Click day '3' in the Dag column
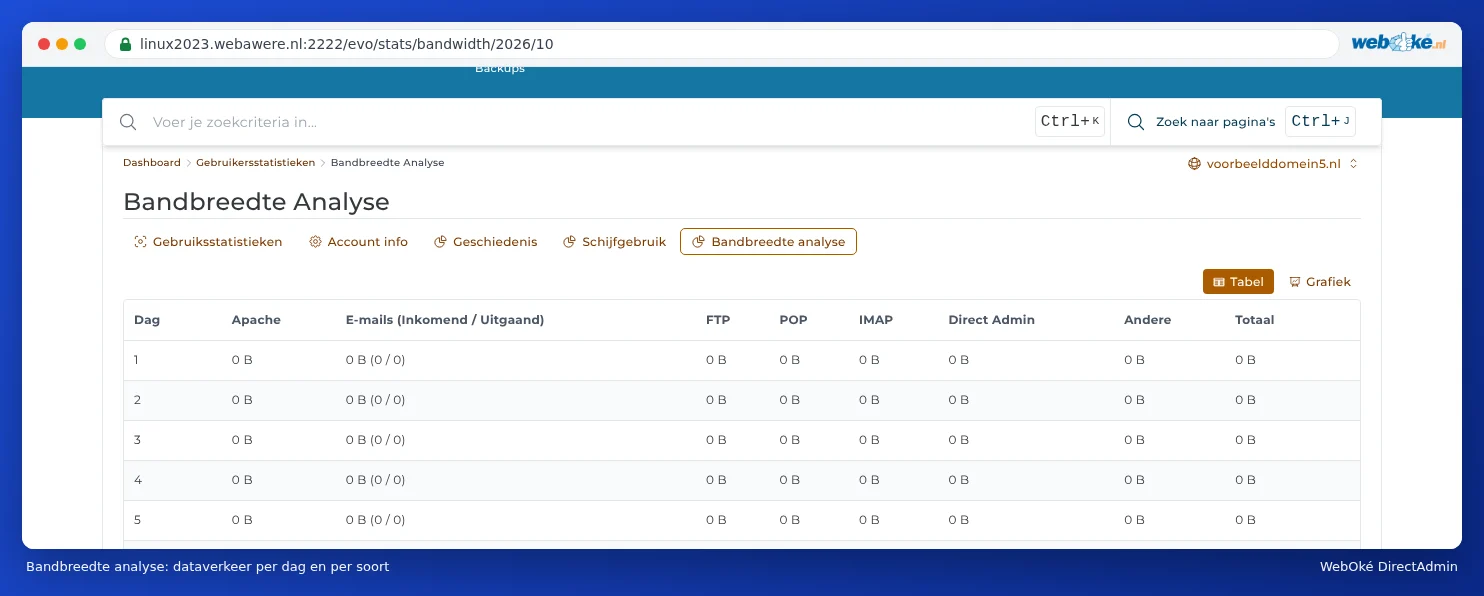 point(138,440)
